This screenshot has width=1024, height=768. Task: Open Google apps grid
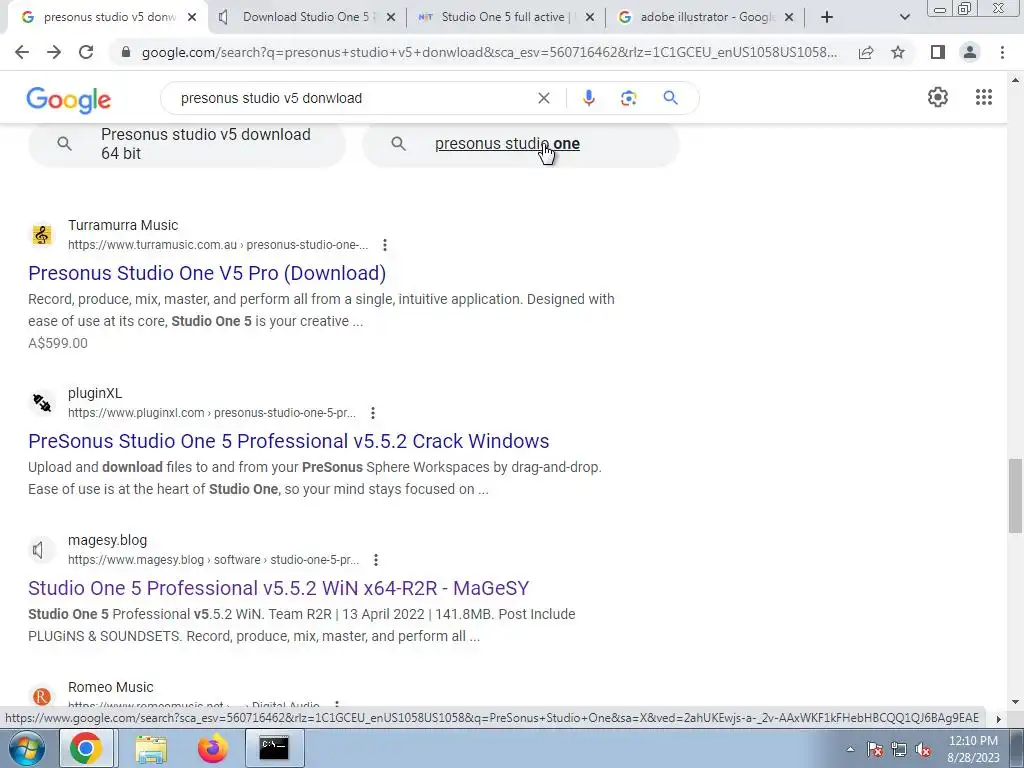[984, 97]
